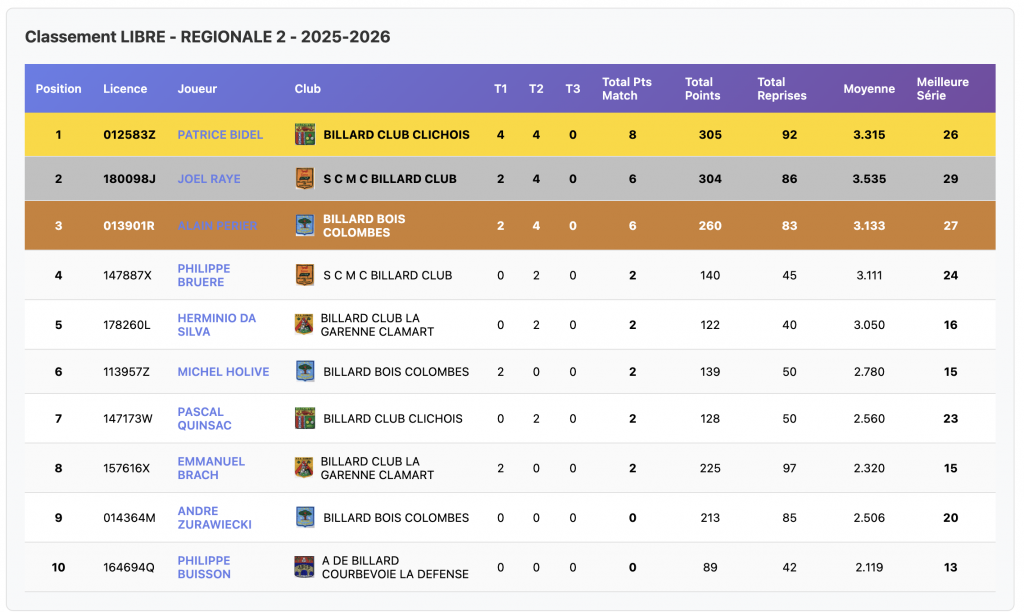1024x612 pixels.
Task: Click the Position column header
Action: click(59, 89)
